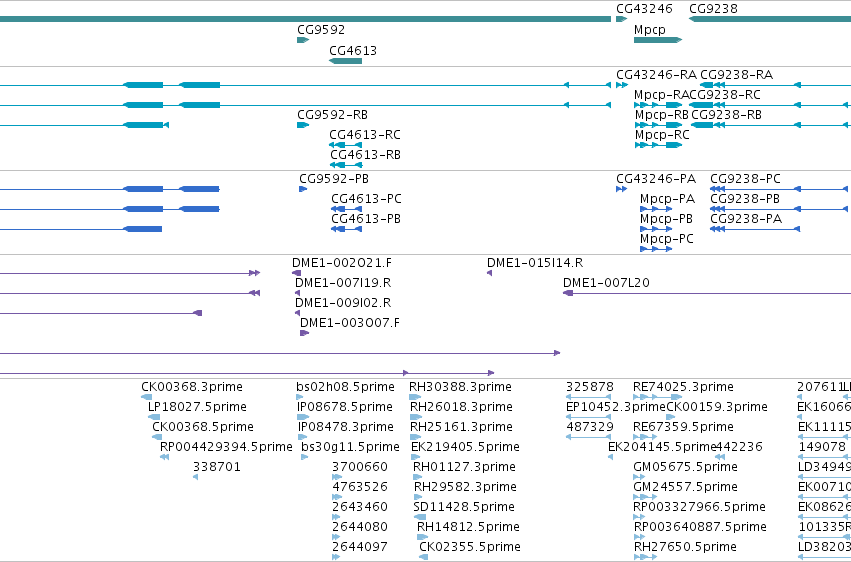The width and height of the screenshot is (851, 562).
Task: Select EST label CK00368.3prime
Action: [x=192, y=387]
